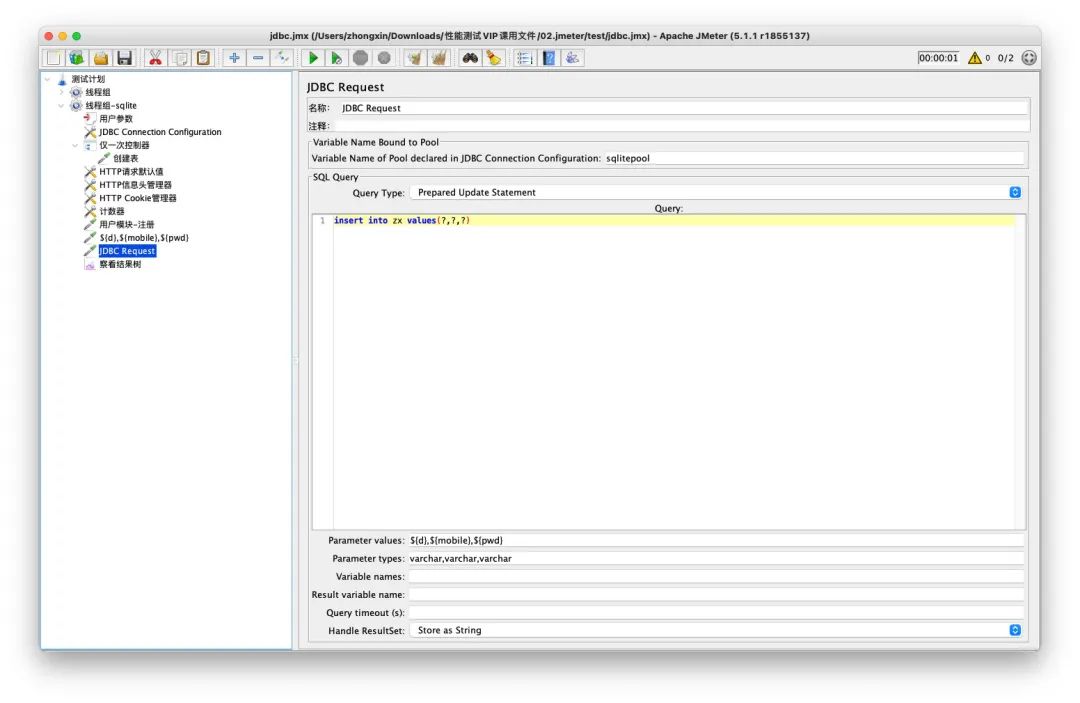Click the Result variable name field
The image size is (1080, 703).
pos(716,594)
